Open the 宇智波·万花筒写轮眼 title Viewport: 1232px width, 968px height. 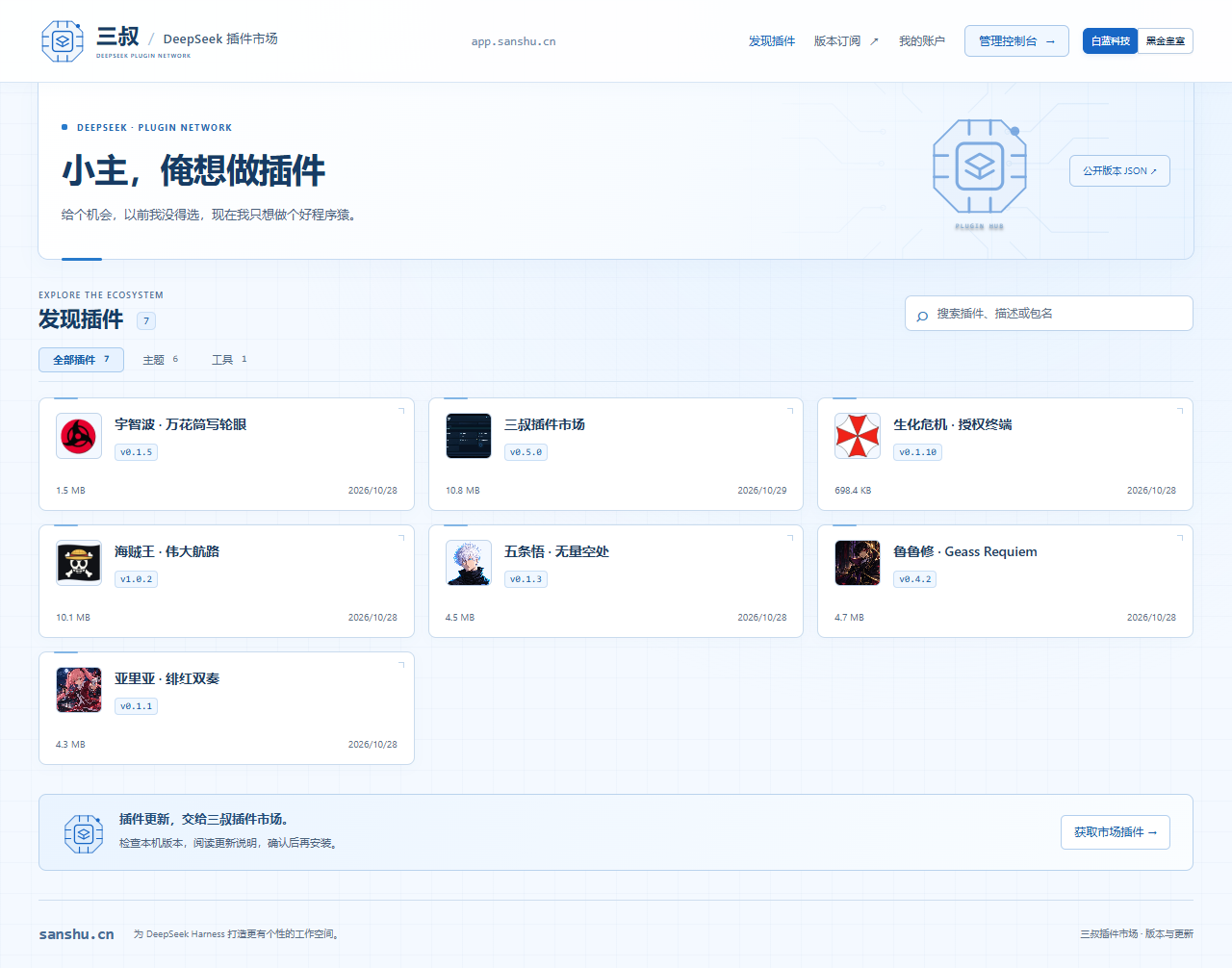click(x=181, y=424)
